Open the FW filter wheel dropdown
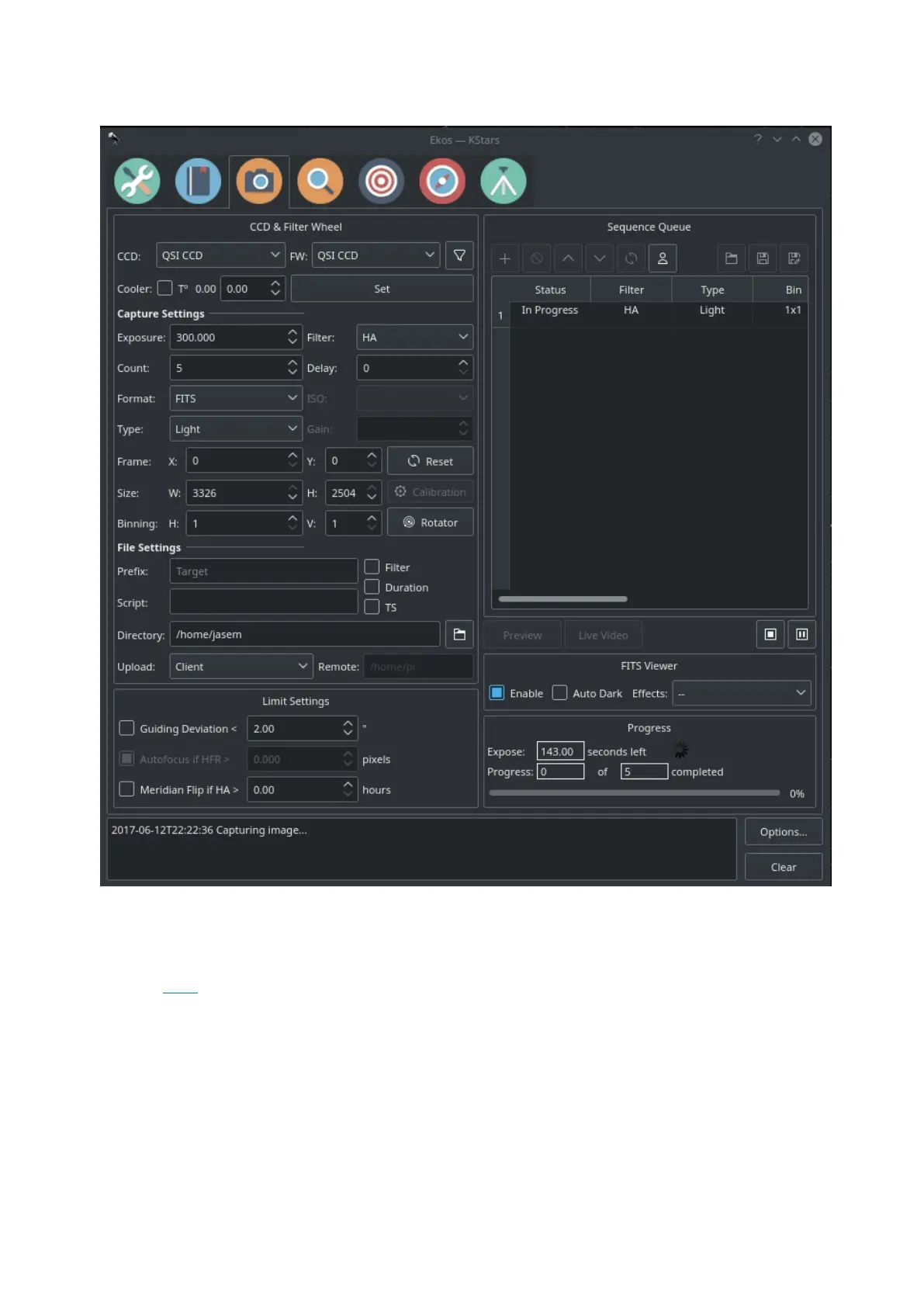 (x=376, y=255)
